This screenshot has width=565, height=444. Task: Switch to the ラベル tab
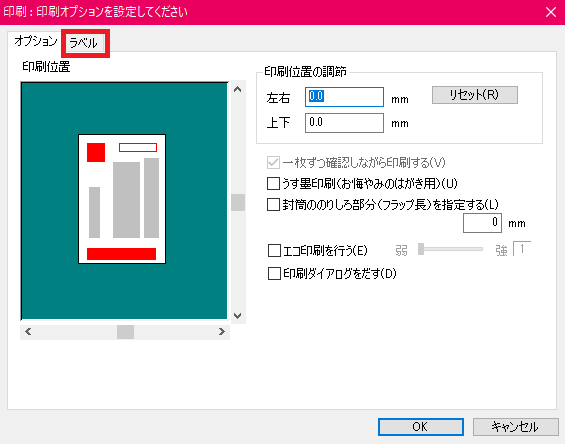coord(84,43)
